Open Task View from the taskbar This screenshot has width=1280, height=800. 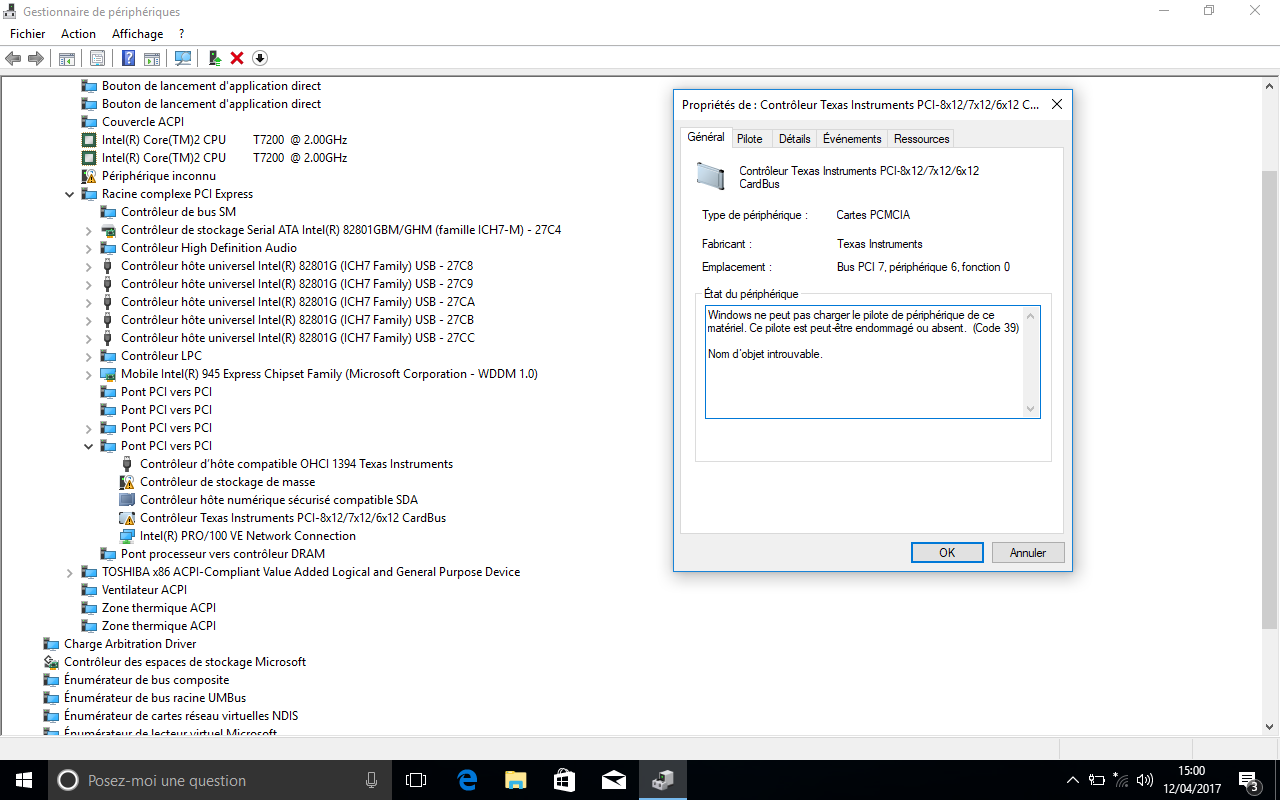(x=416, y=780)
